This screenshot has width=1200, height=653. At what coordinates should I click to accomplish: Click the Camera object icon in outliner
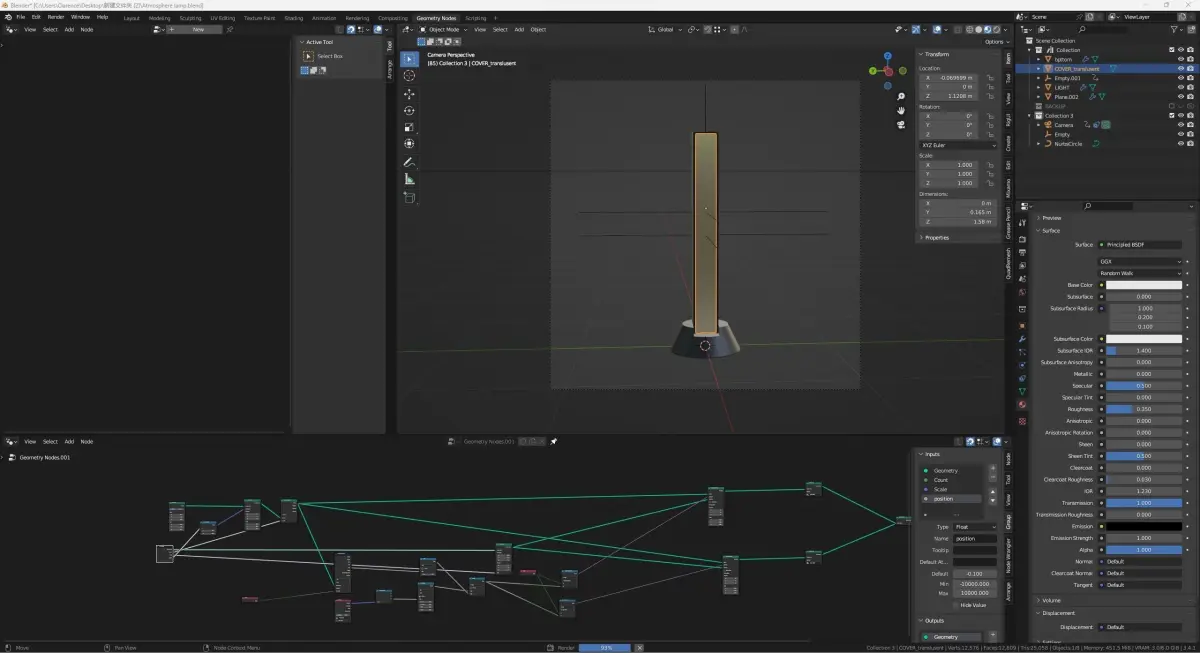tap(1048, 125)
